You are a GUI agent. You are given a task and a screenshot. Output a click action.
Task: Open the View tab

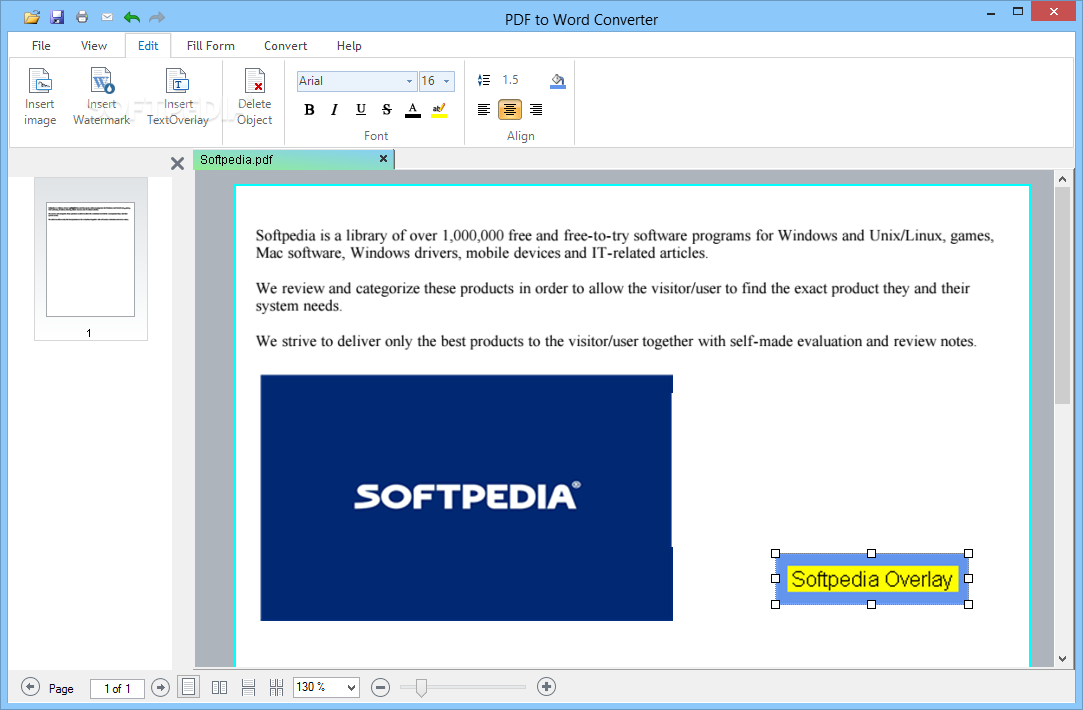[x=94, y=46]
